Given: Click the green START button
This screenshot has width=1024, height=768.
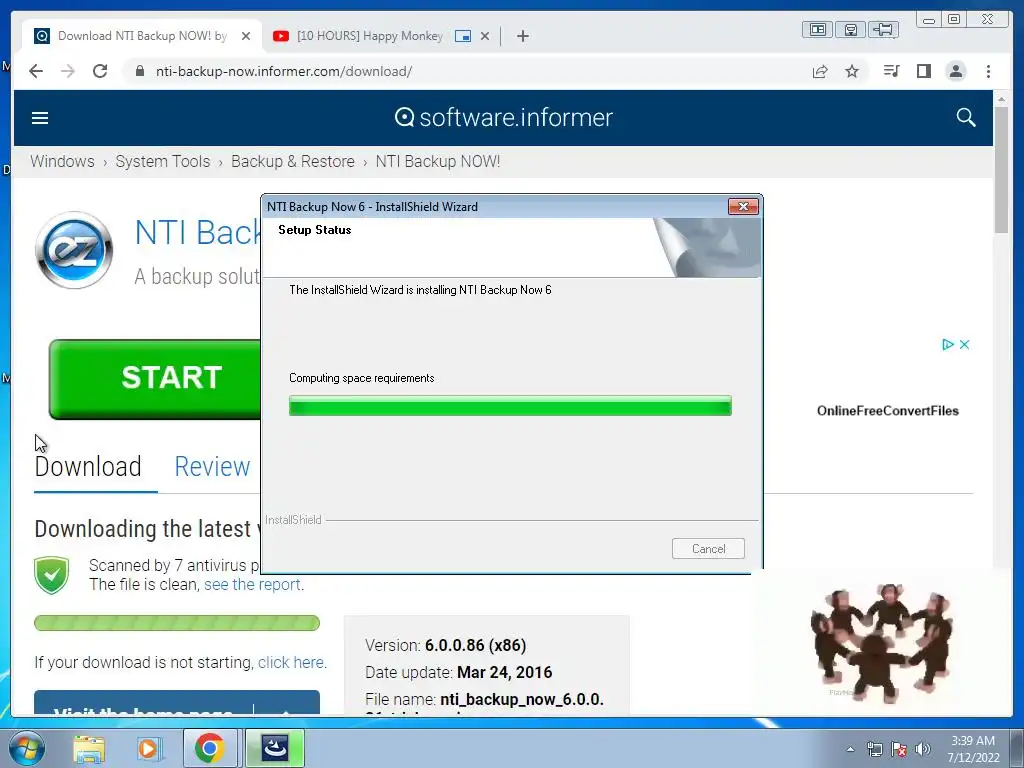Looking at the screenshot, I should 155,379.
